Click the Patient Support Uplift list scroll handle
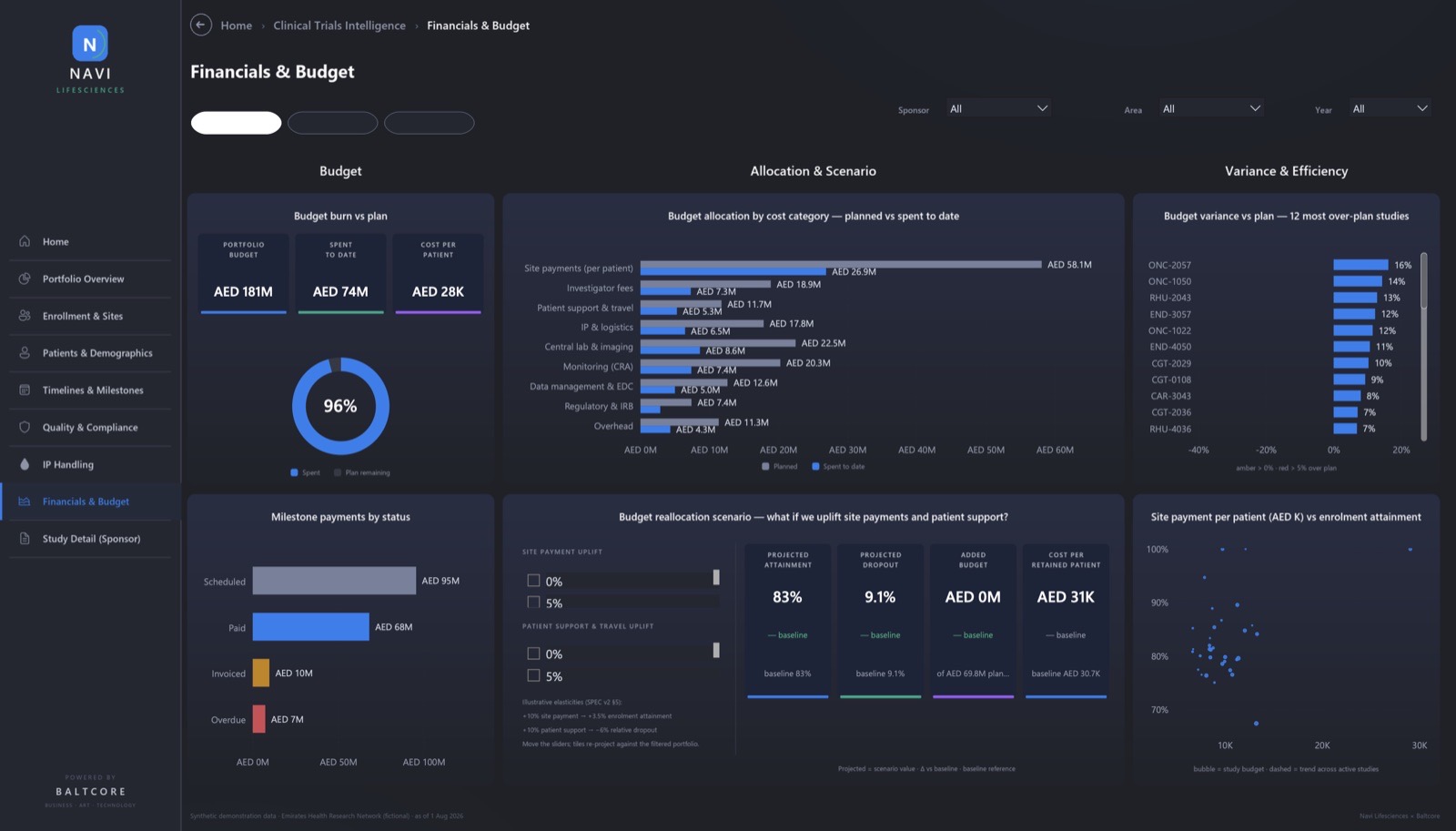Screen dimensions: 1456x831 (716, 650)
